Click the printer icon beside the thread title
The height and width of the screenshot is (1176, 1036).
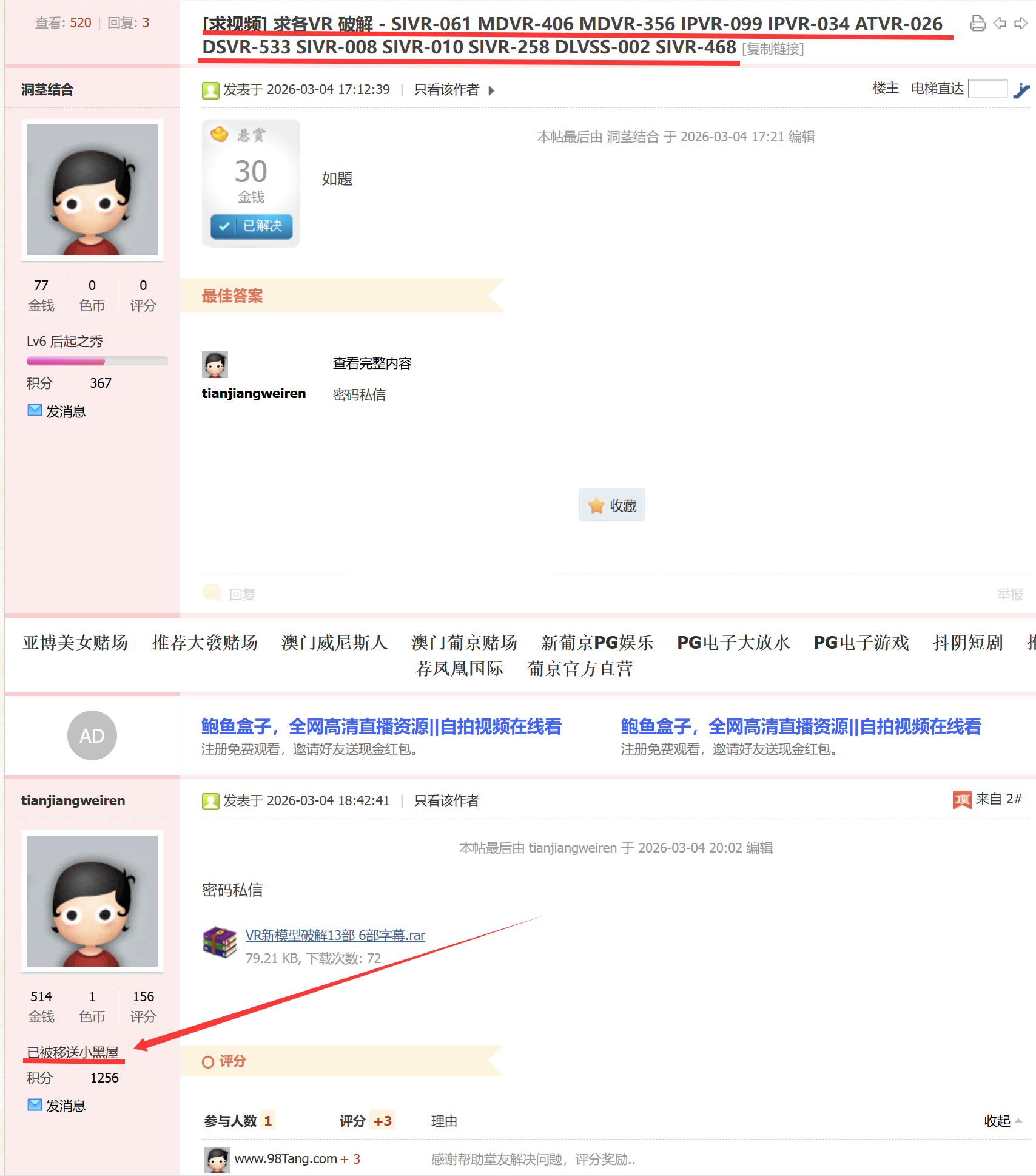(x=977, y=24)
